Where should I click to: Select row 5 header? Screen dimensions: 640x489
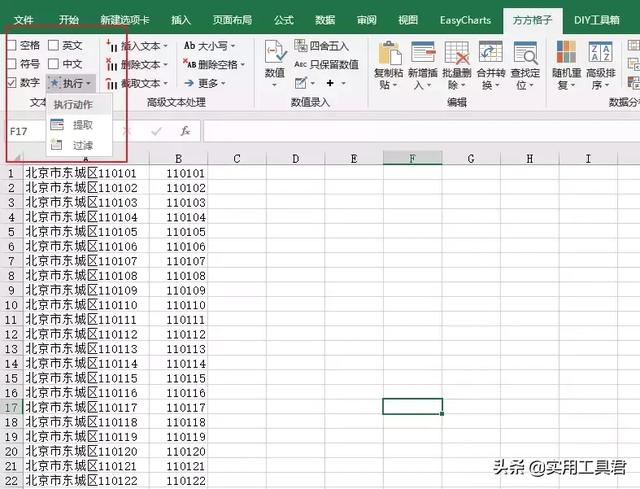pos(11,231)
